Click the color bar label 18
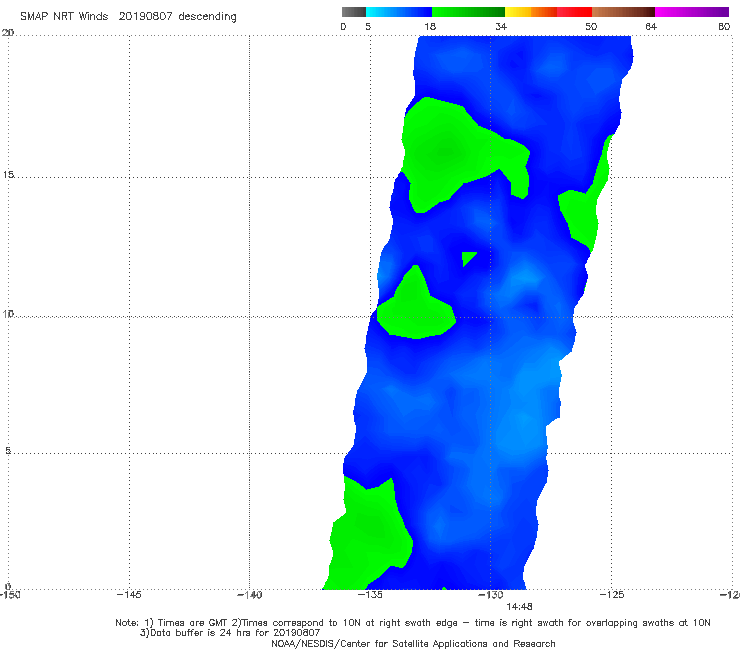 tap(430, 27)
